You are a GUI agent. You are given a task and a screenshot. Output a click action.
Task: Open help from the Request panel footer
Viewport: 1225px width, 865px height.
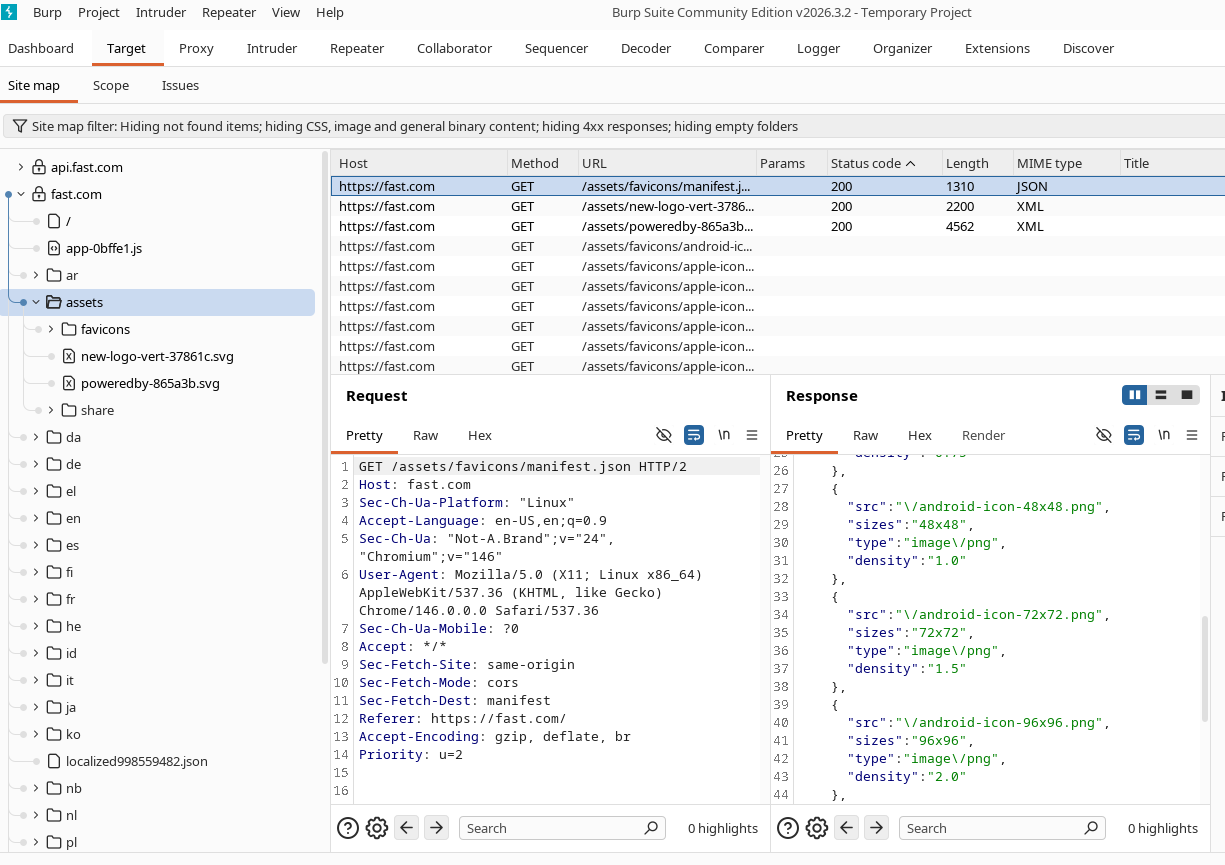[x=347, y=828]
